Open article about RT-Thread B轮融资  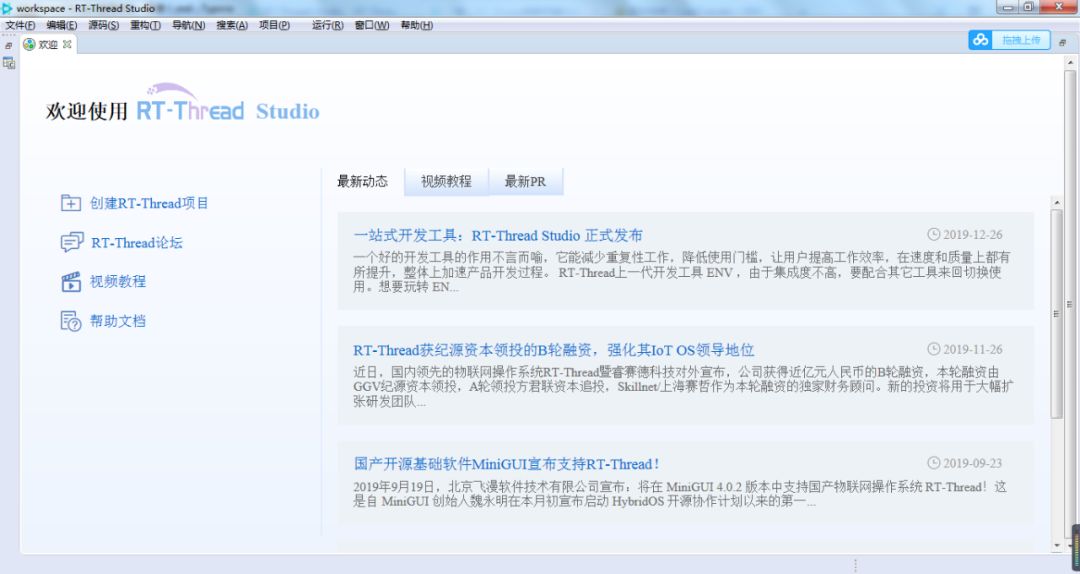point(554,349)
